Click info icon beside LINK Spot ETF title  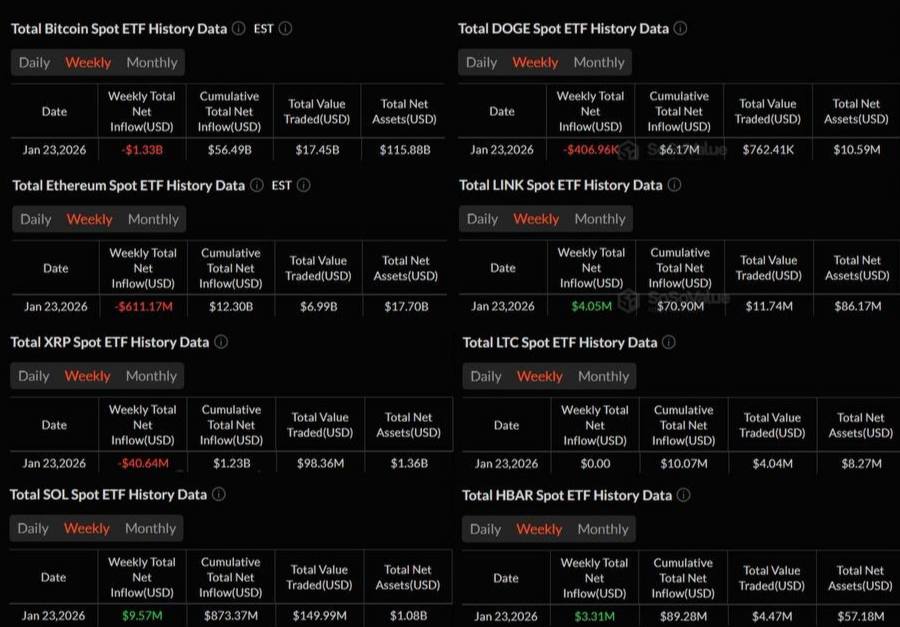point(674,185)
